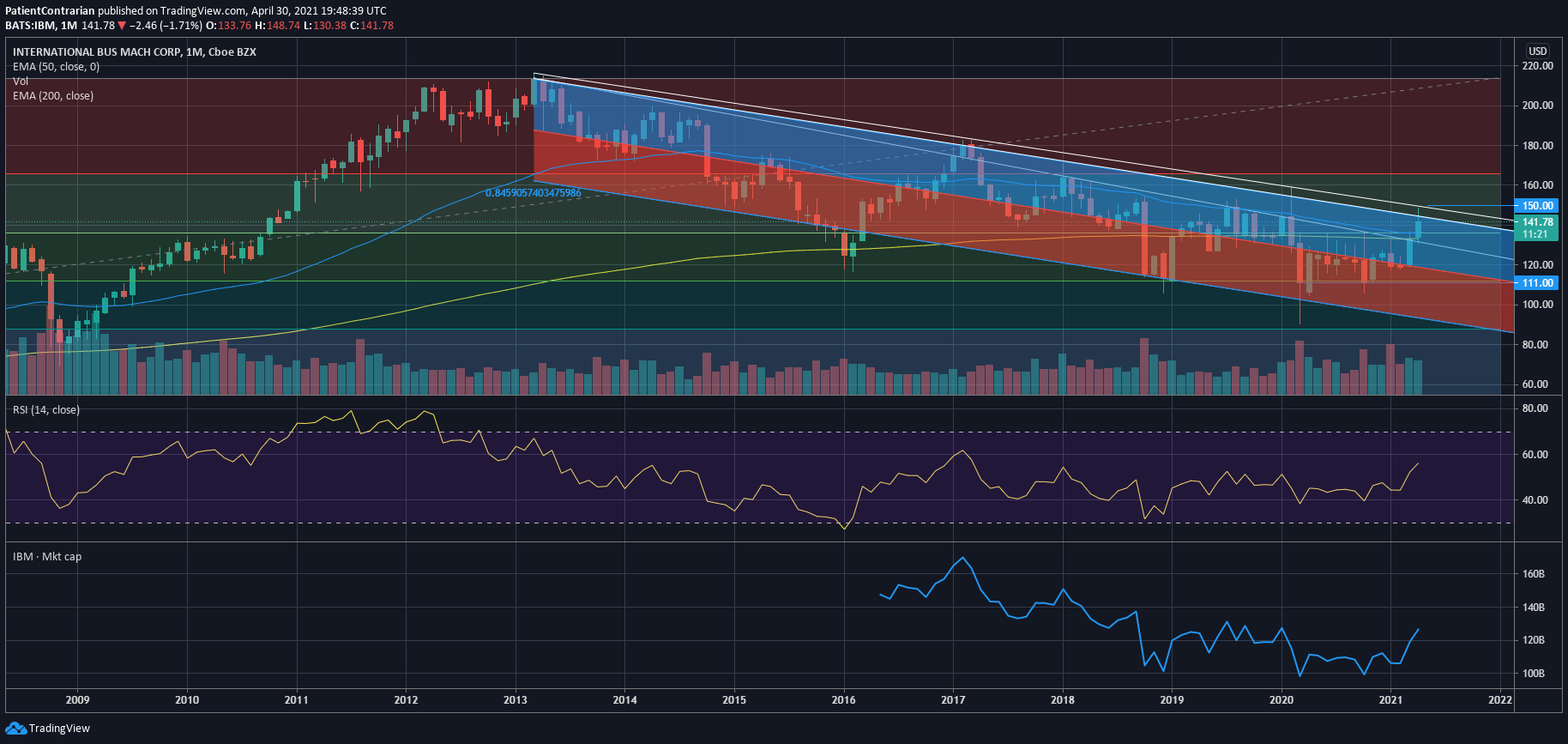Click the 2013 time axis label
Viewport: 1568px width, 744px height.
[x=516, y=700]
